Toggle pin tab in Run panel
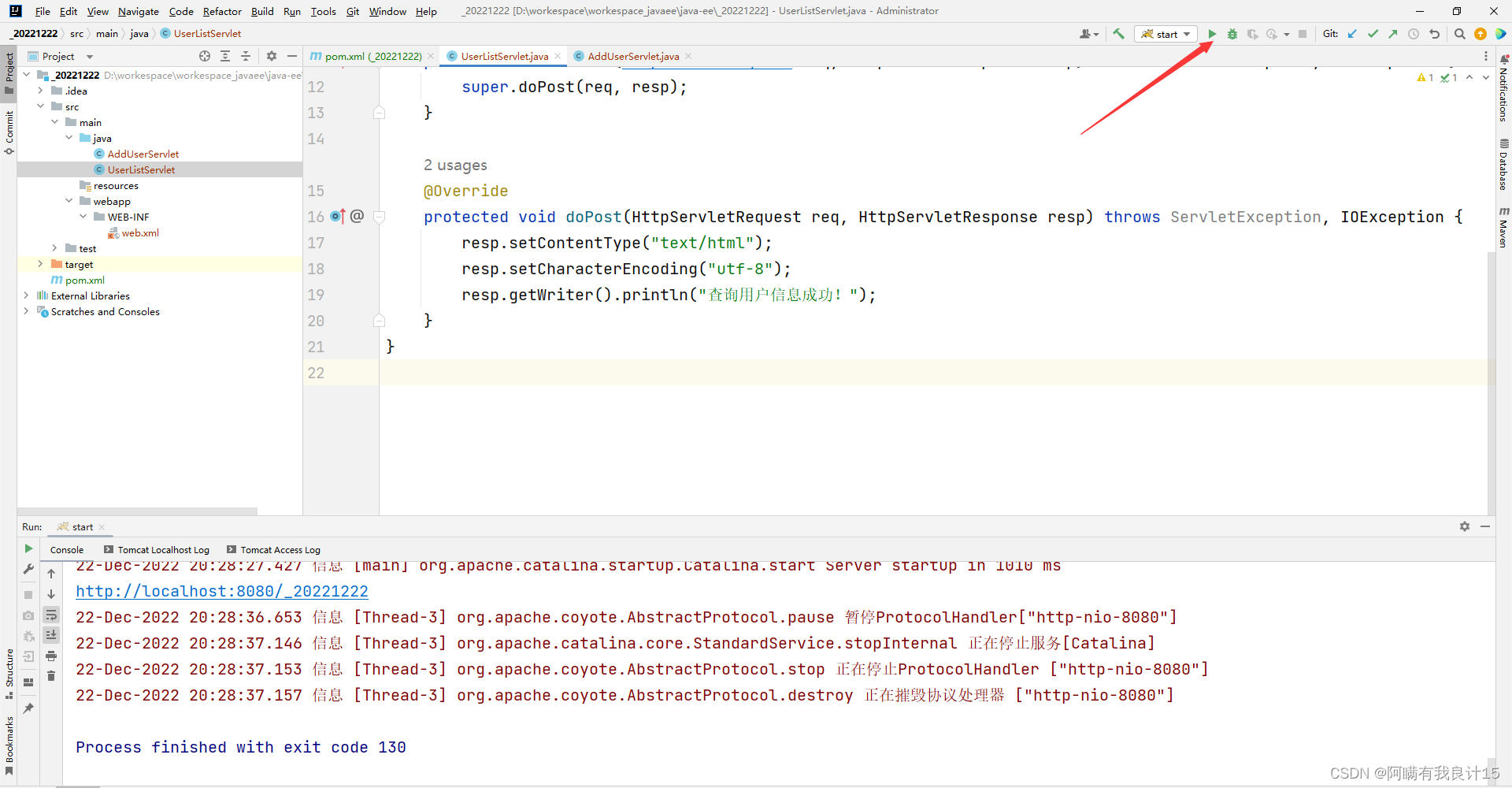1512x788 pixels. 28,708
